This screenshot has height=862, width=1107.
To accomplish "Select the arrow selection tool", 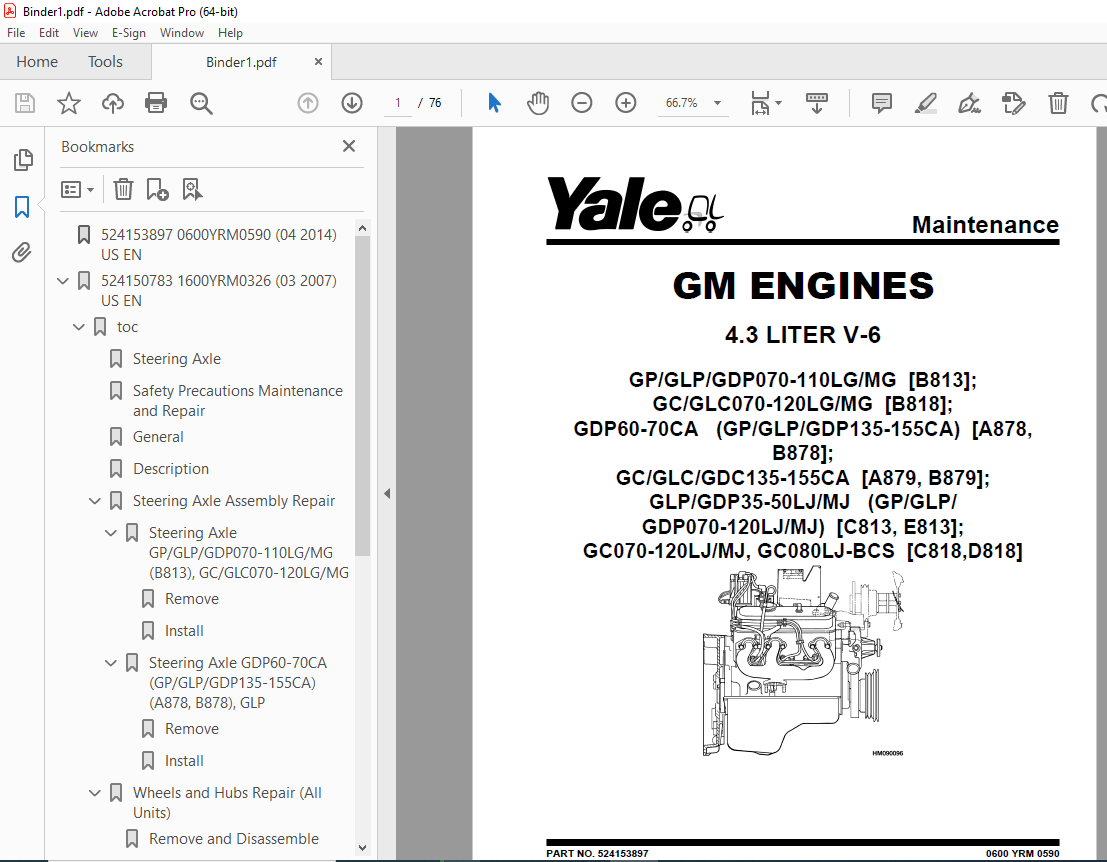I will pos(494,103).
